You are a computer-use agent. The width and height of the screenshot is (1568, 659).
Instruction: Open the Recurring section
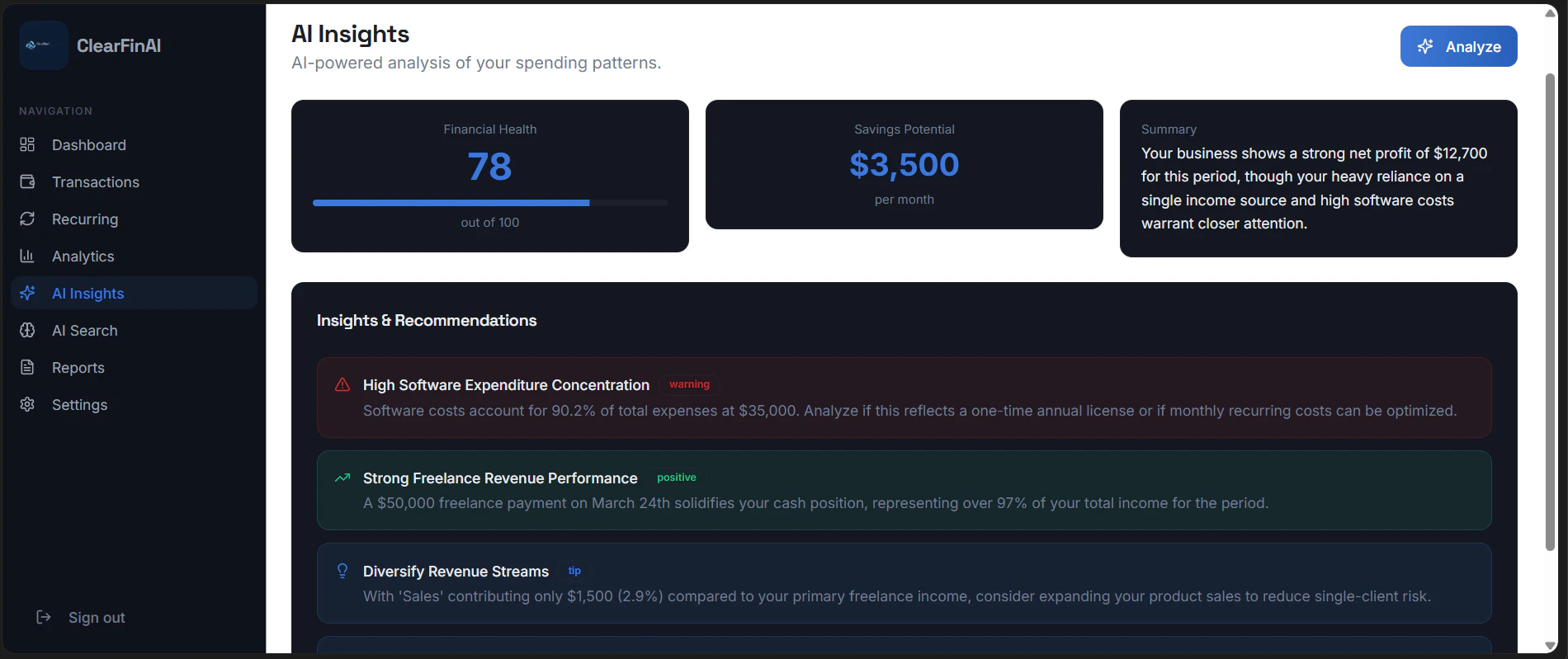135,219
